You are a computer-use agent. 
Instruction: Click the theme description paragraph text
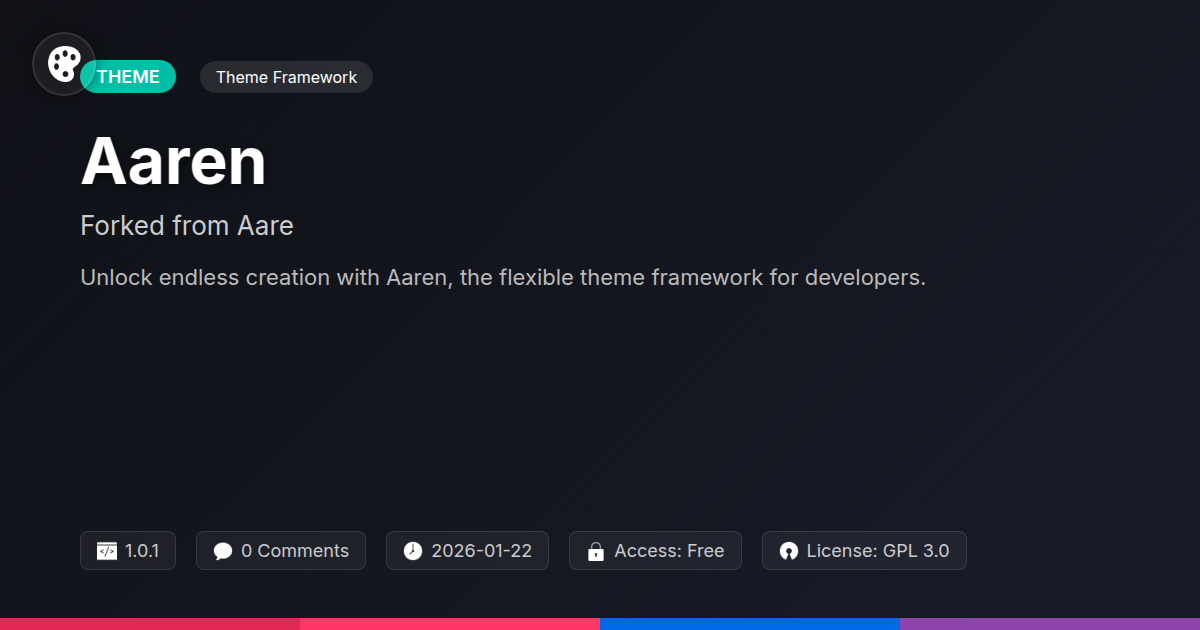point(503,278)
